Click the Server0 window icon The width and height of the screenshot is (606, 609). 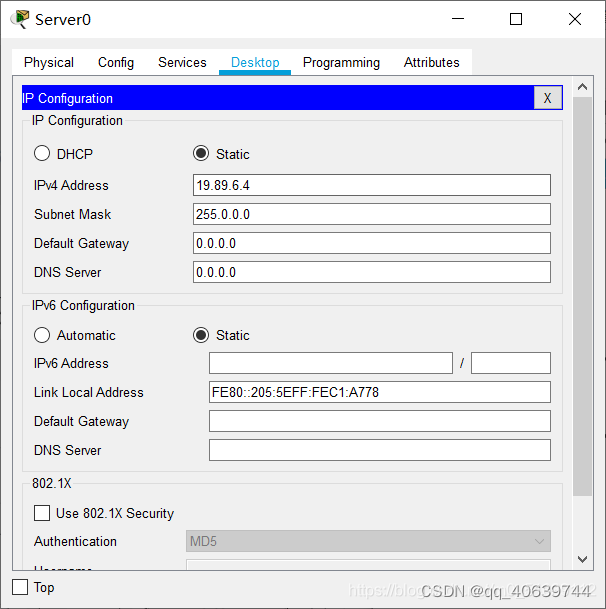coord(20,19)
